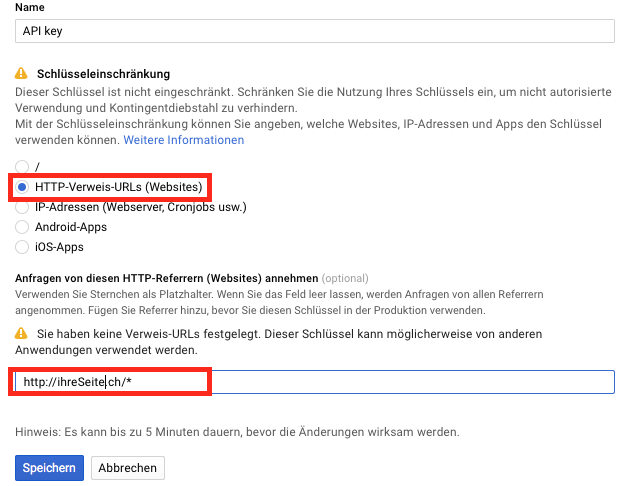Click into the http://ihreSeite.ch/* referrer field
The width and height of the screenshot is (625, 486).
click(313, 382)
